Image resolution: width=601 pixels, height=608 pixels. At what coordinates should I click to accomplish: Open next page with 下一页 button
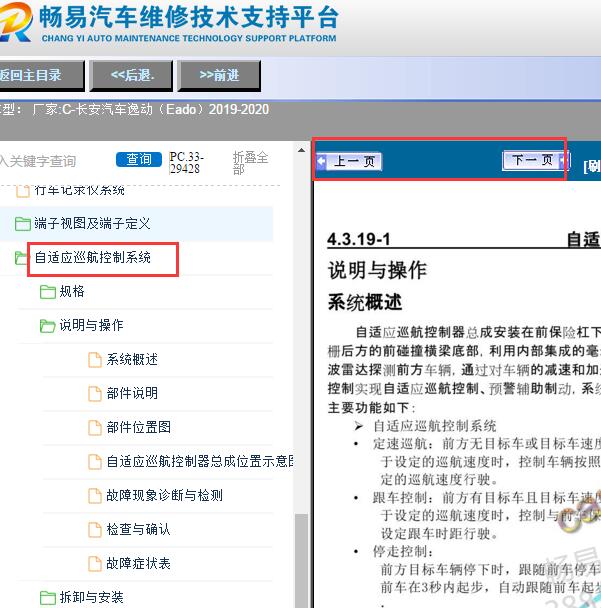(x=536, y=160)
